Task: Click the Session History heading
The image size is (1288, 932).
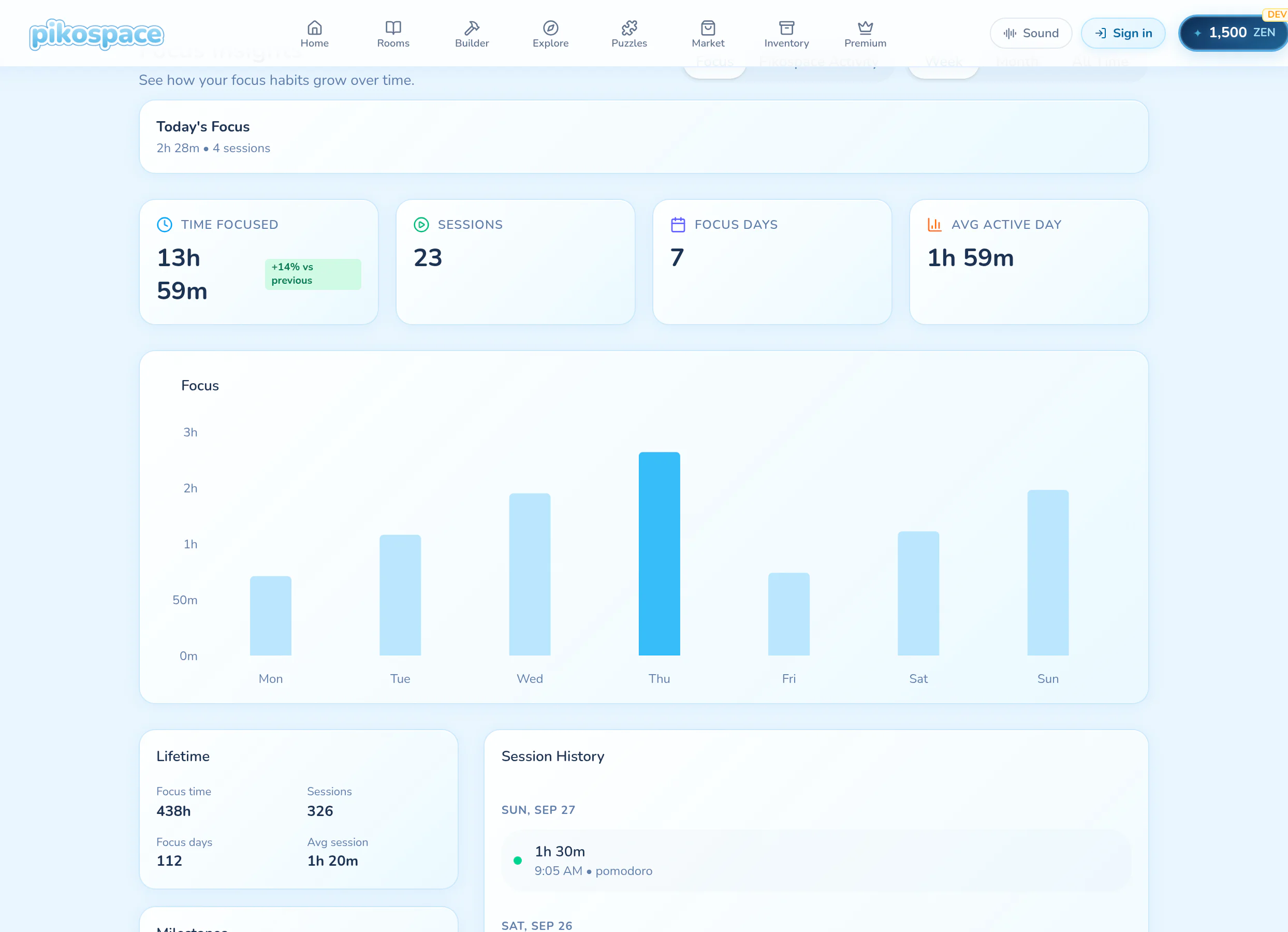Action: pyautogui.click(x=552, y=756)
